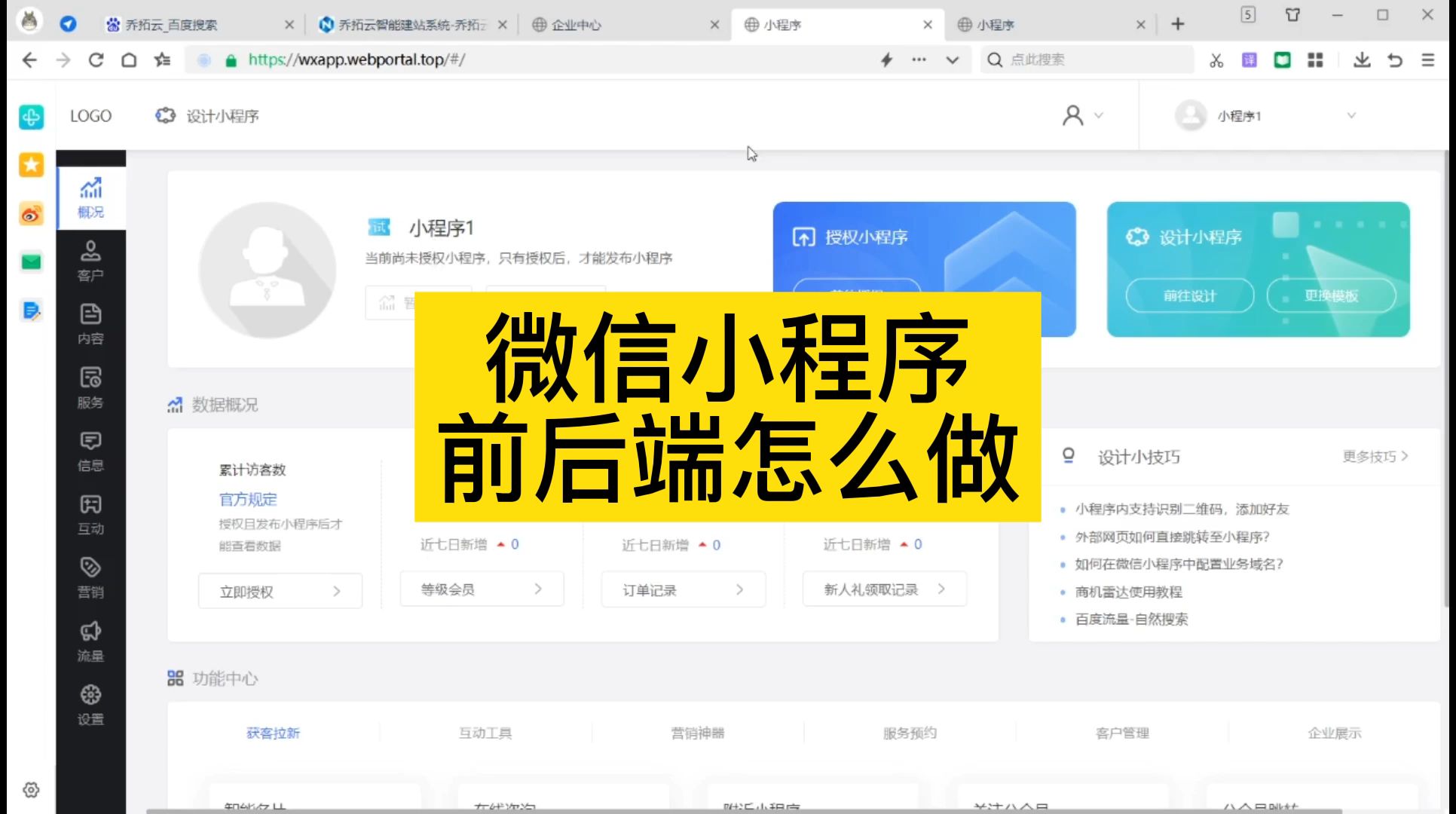
Task: Select the 营销神器 function tab
Action: tap(698, 733)
